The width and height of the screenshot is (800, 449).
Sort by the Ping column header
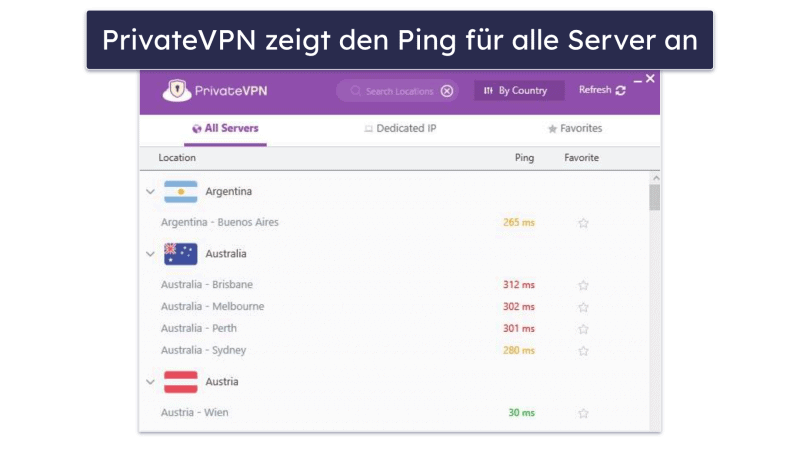(524, 158)
